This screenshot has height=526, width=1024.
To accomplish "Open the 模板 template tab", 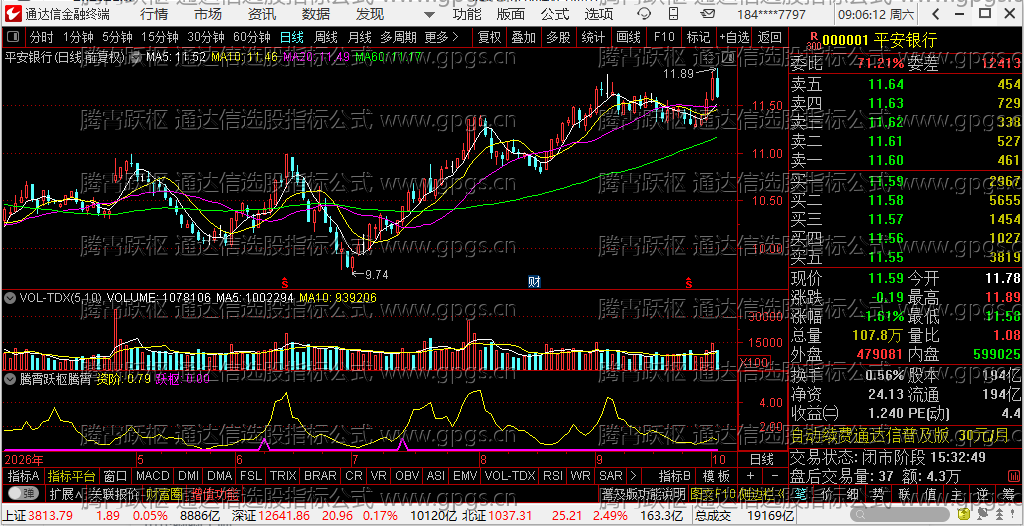I will 716,476.
